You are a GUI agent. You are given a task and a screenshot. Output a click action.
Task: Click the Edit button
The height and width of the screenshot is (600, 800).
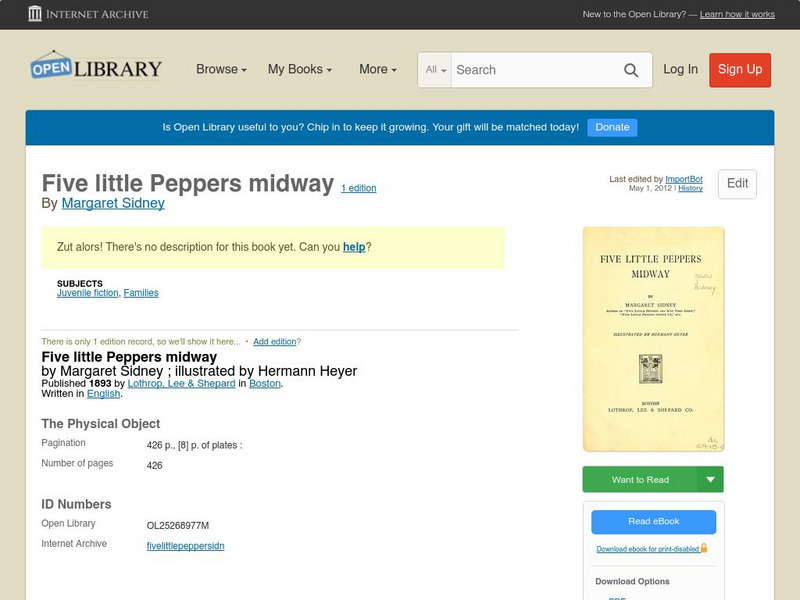pyautogui.click(x=736, y=184)
